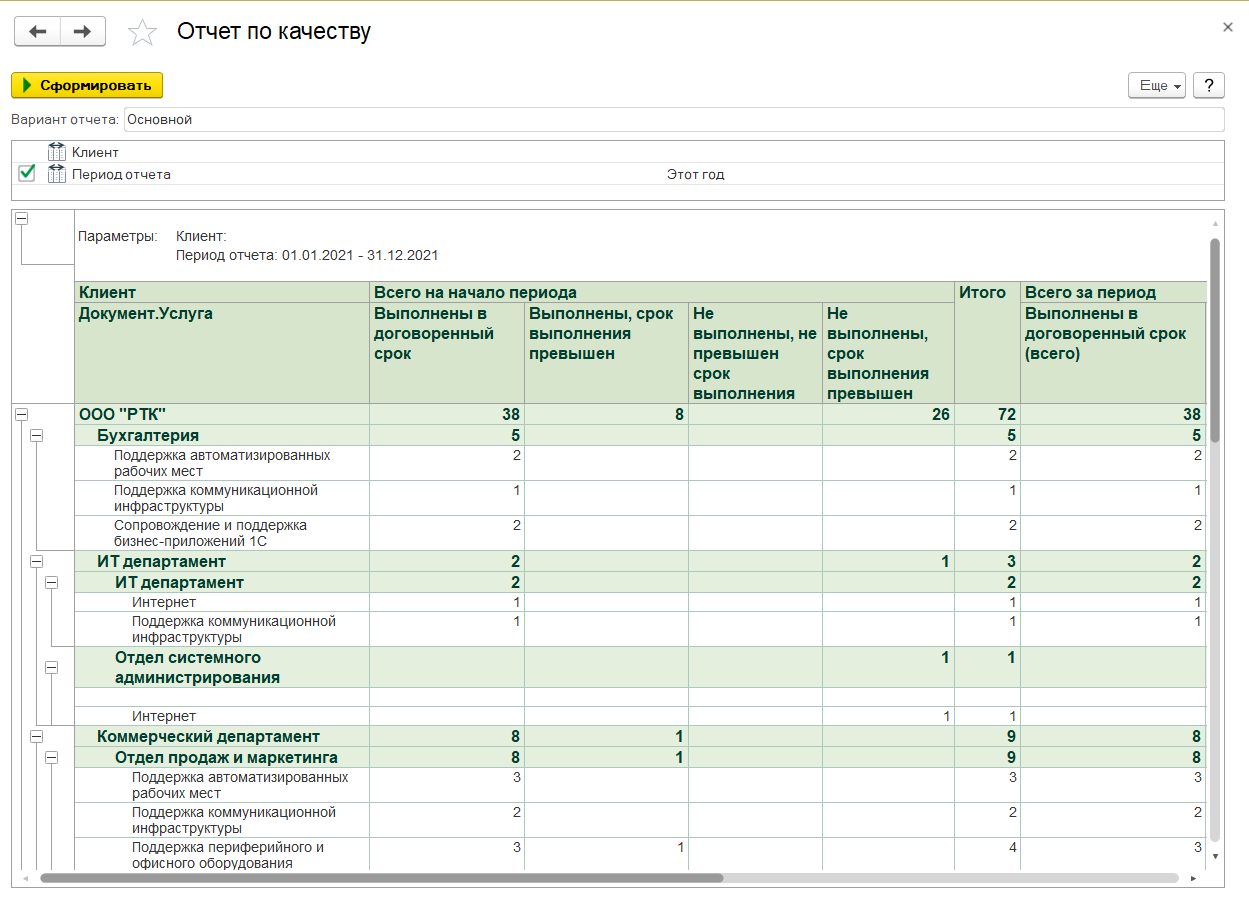Open the Еще dropdown menu

point(1157,86)
